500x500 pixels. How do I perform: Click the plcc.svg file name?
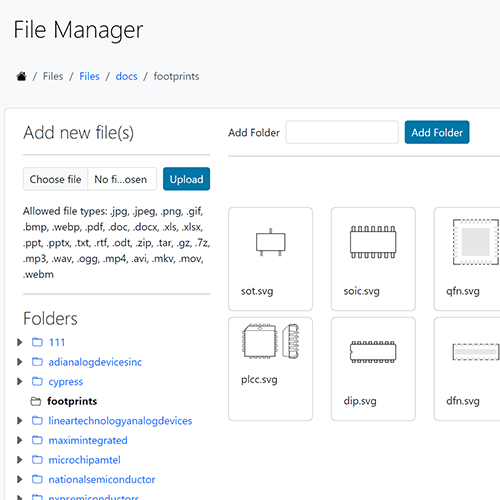coord(259,380)
